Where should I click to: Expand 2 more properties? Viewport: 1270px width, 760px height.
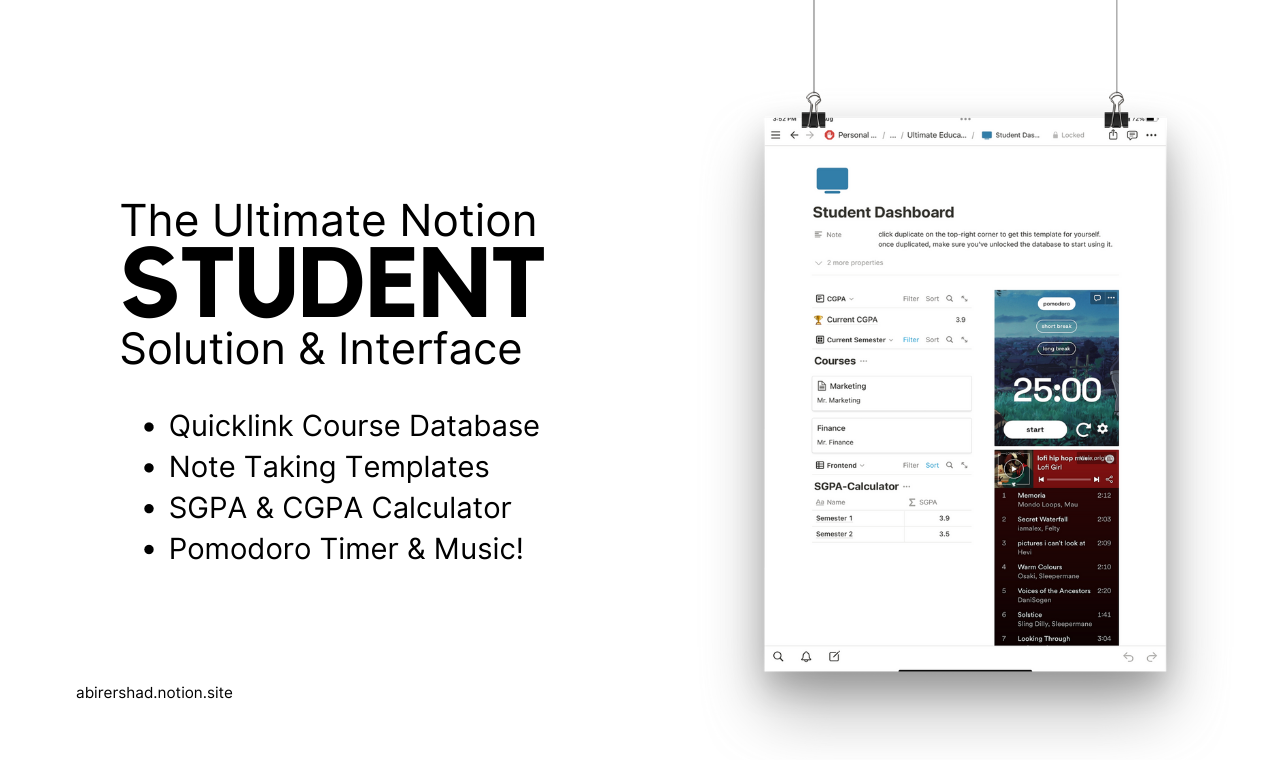point(849,263)
